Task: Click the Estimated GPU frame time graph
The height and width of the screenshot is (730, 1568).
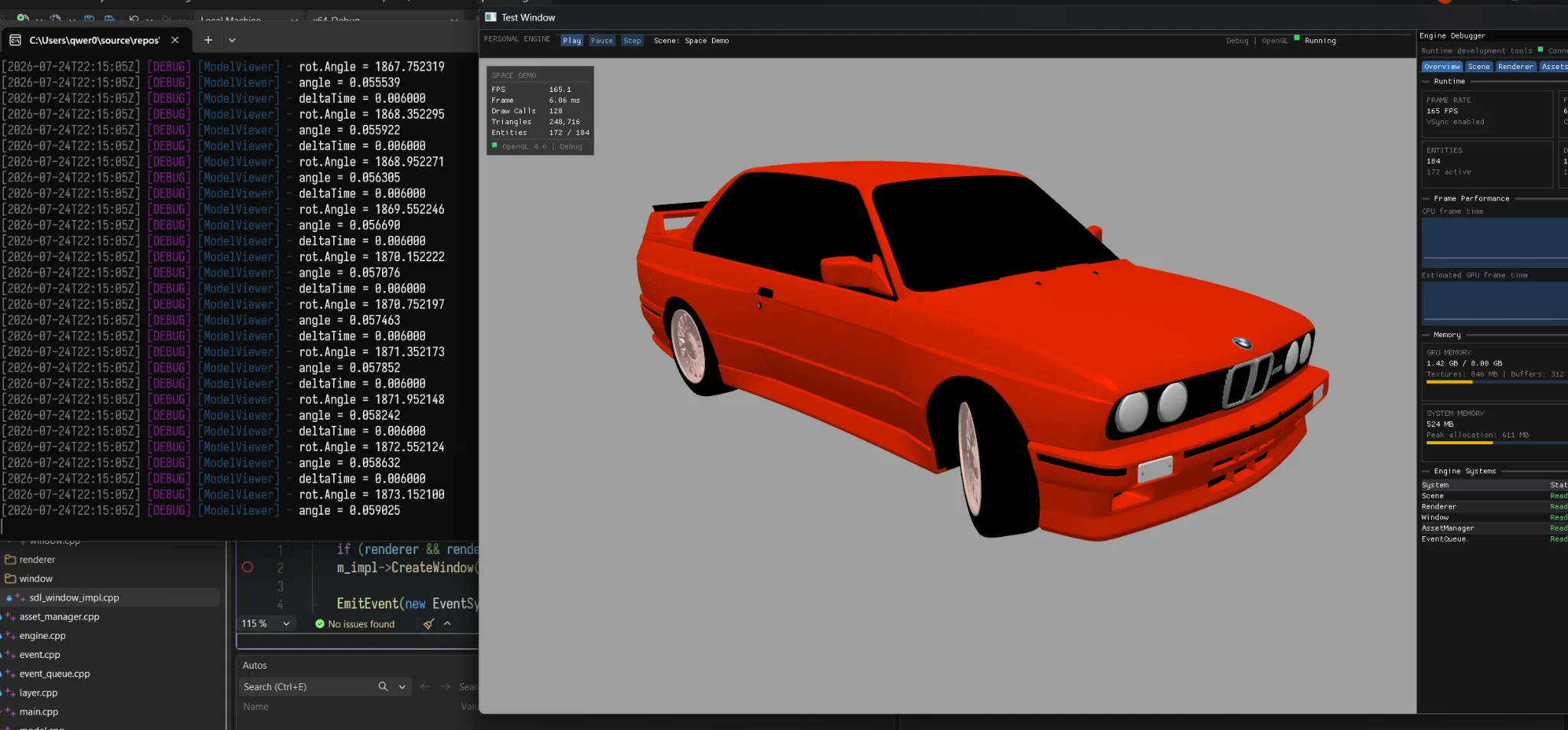Action: (1494, 303)
